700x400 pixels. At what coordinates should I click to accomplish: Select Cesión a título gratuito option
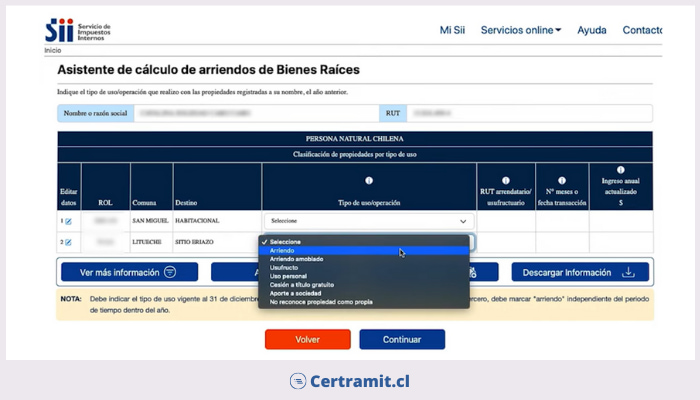pyautogui.click(x=363, y=284)
